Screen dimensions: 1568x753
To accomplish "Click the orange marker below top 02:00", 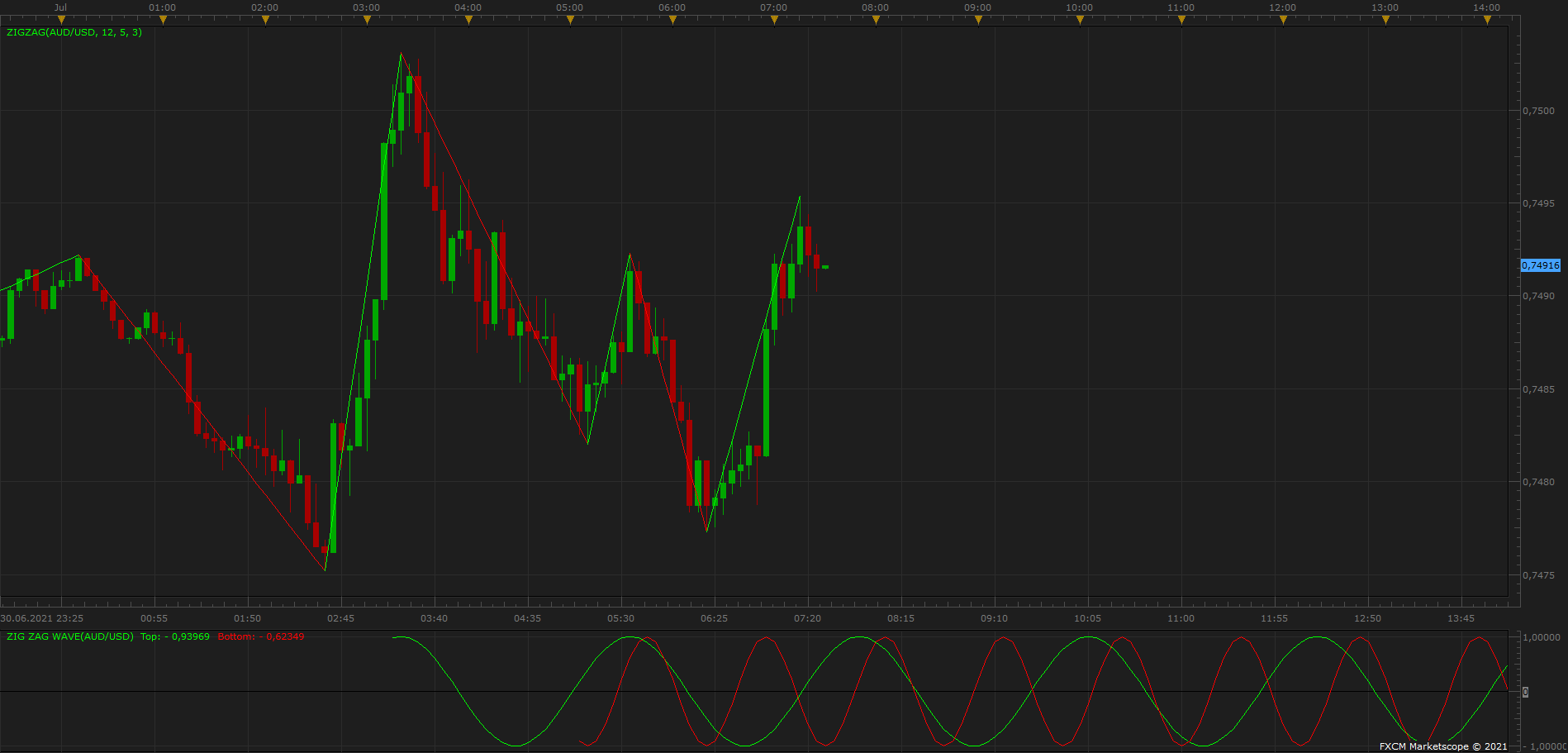I will point(265,20).
